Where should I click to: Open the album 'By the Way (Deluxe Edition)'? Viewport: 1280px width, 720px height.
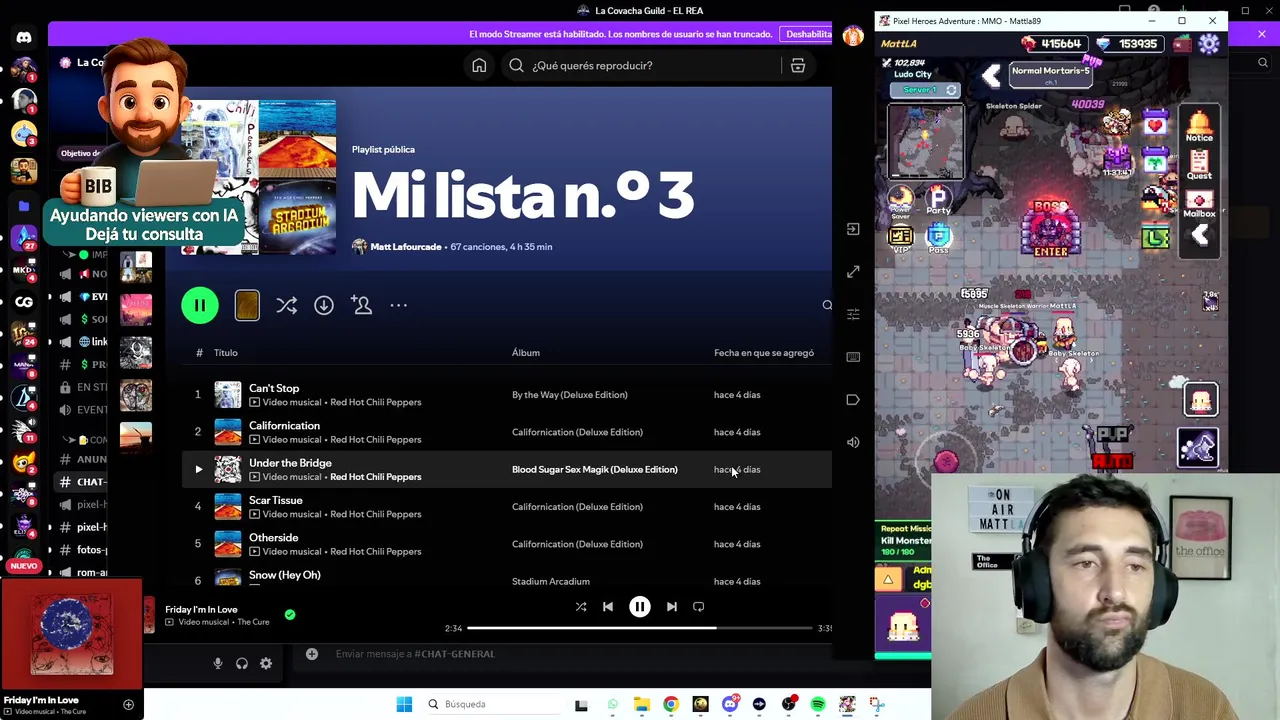click(x=570, y=395)
